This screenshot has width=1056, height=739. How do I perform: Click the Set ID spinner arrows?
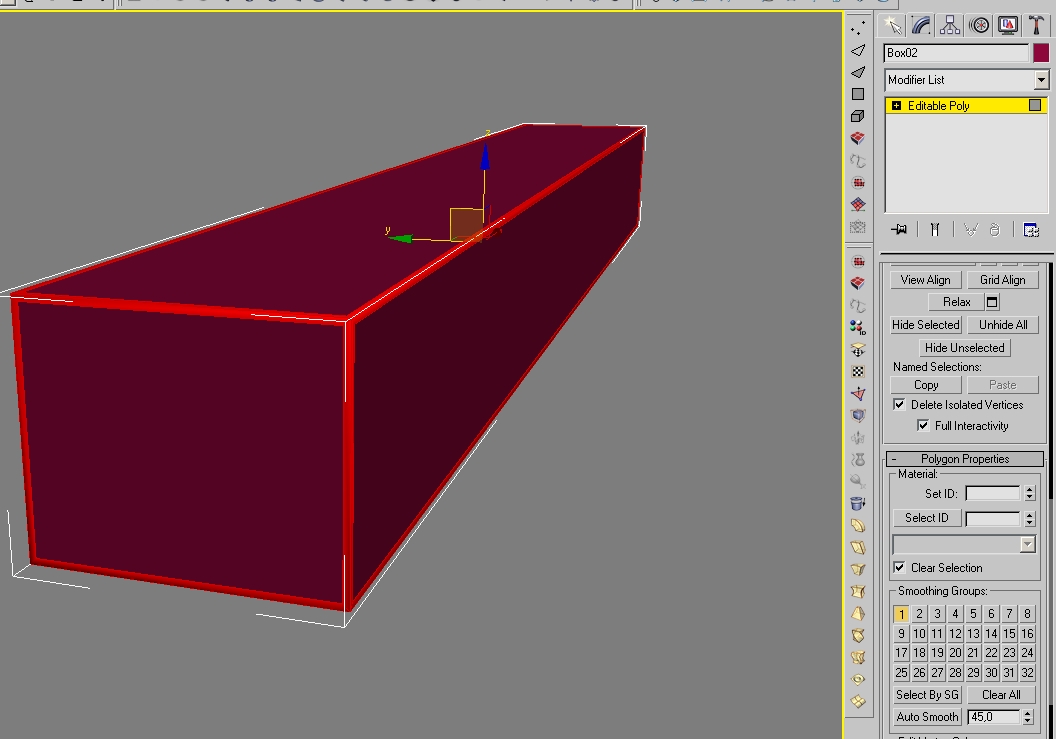click(1029, 493)
